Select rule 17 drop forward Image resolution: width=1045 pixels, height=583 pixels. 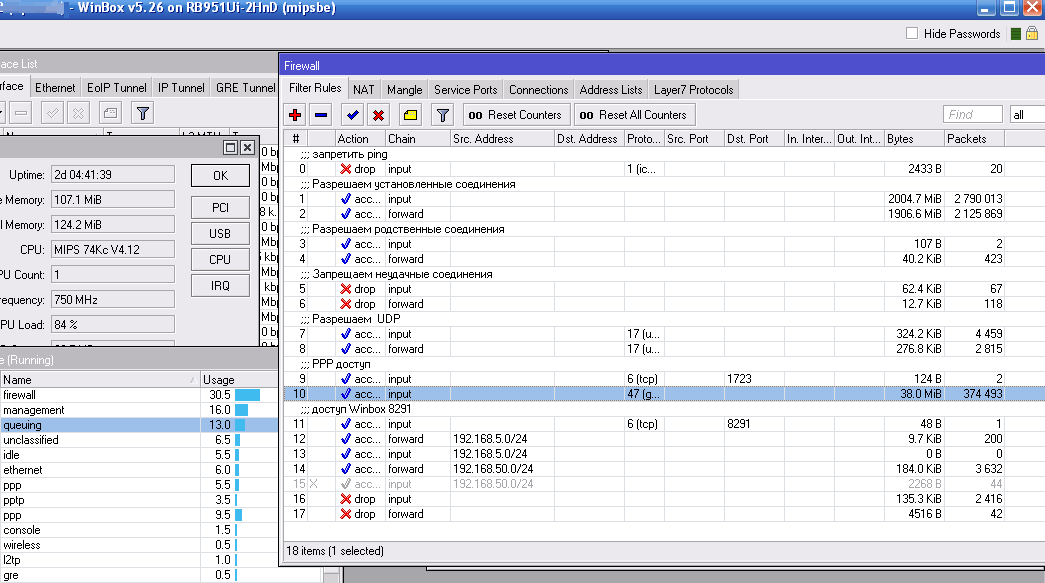coord(664,514)
